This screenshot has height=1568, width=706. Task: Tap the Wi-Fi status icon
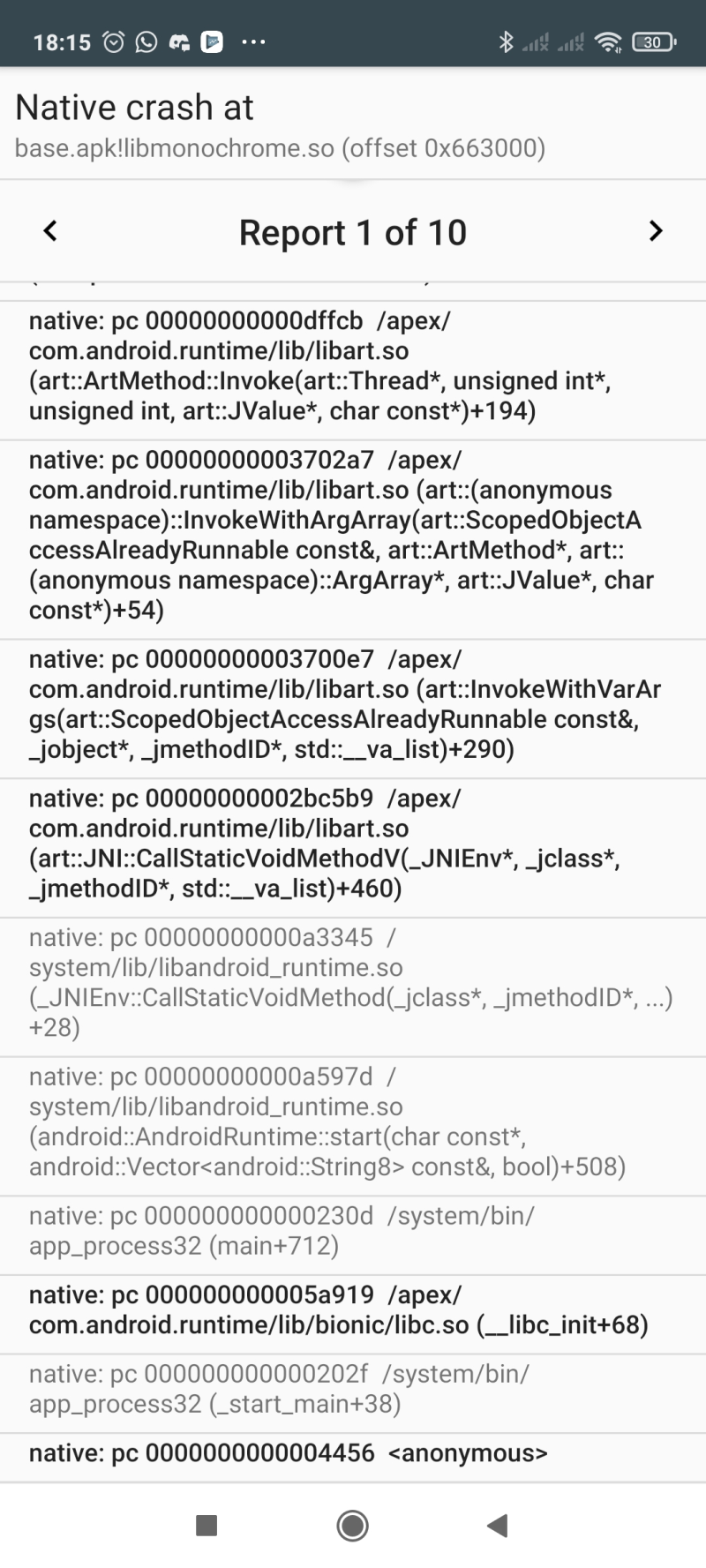coord(608,41)
